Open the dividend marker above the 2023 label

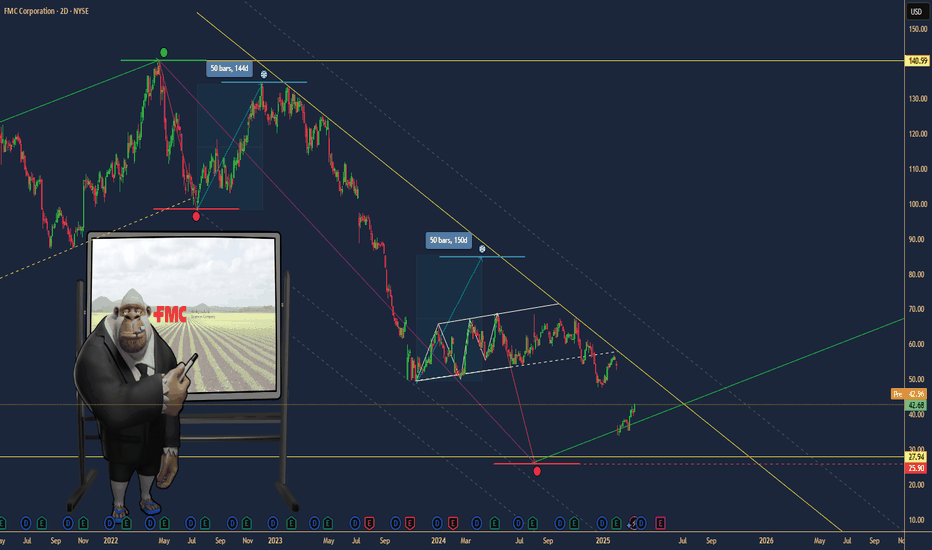[x=272, y=523]
